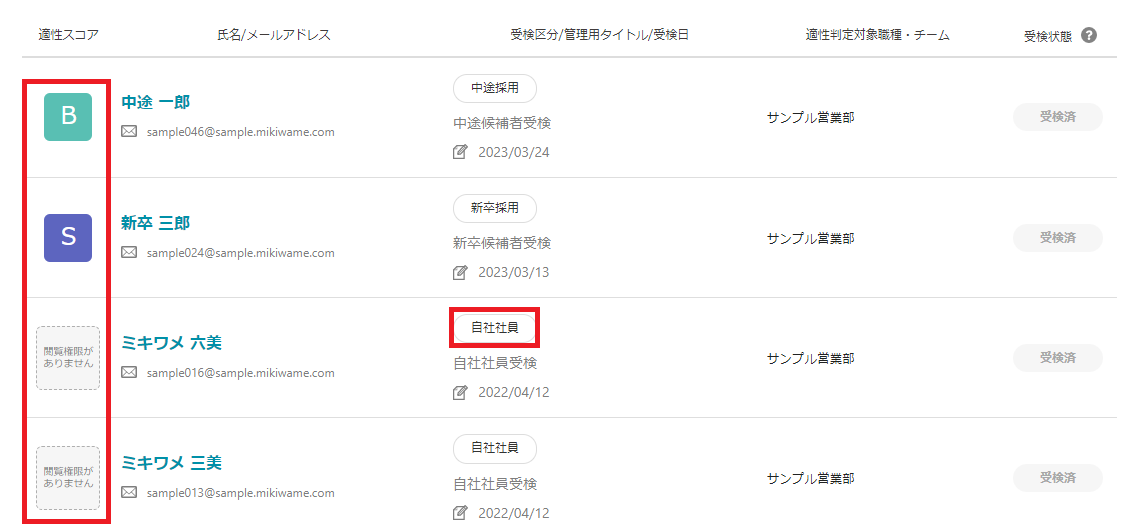Click the green B score badge
The height and width of the screenshot is (531, 1141).
[x=68, y=116]
